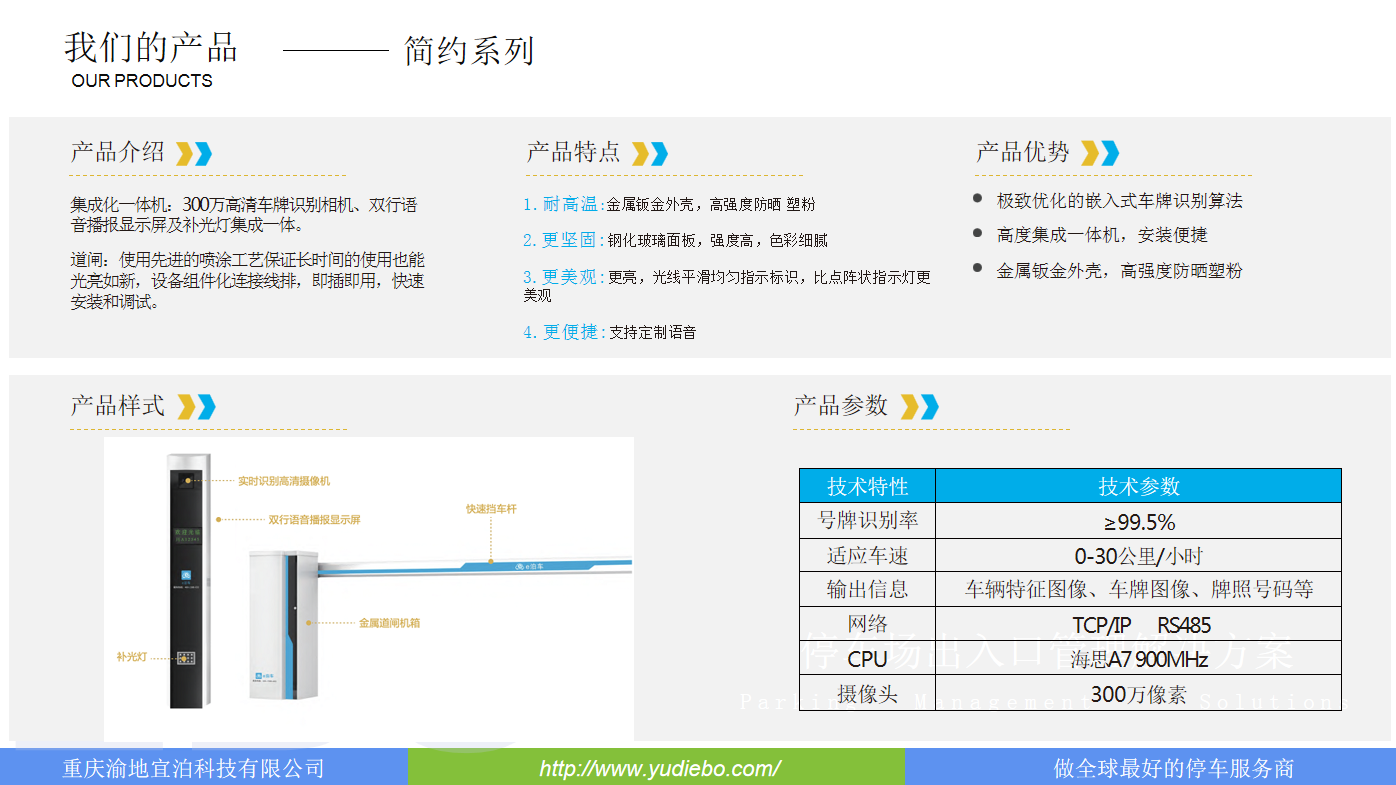
Task: Click the 我们的产品 slide title
Action: tap(151, 47)
